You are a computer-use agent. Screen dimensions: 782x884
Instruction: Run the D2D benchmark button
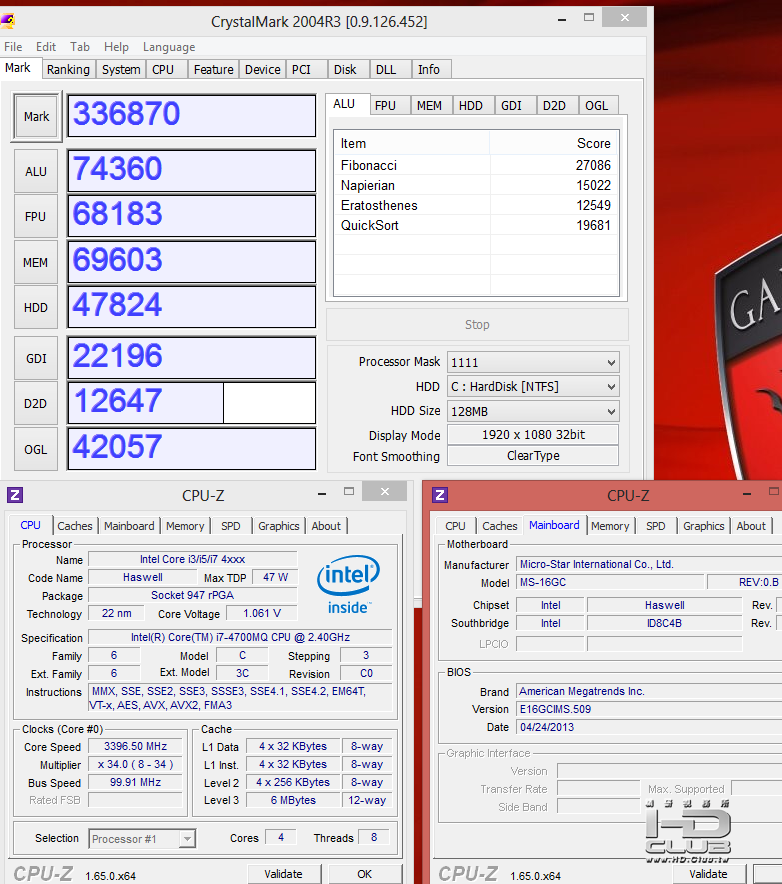tap(36, 404)
